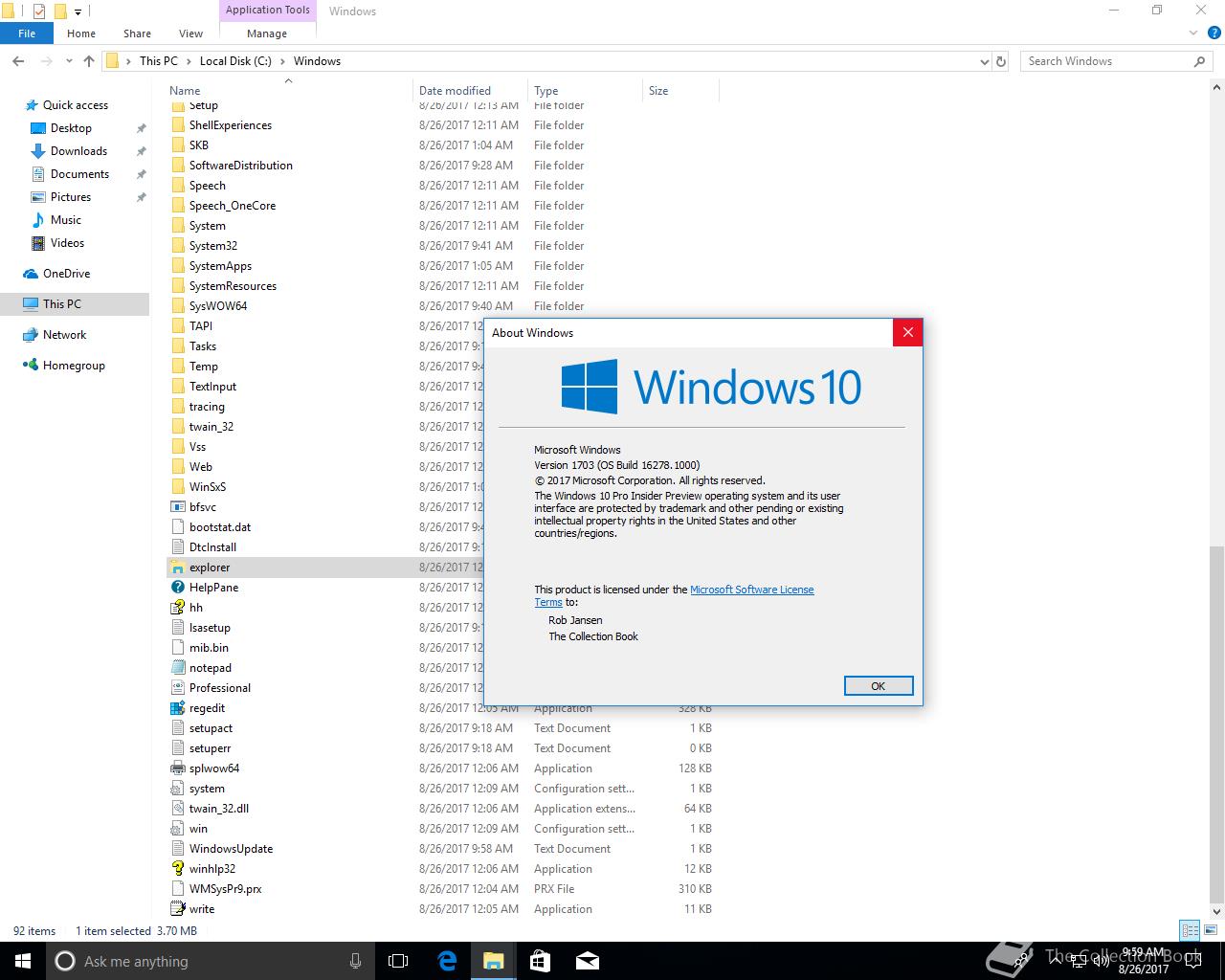This screenshot has height=980, width=1225.
Task: Open the Manage ribbon tab
Action: 267,33
